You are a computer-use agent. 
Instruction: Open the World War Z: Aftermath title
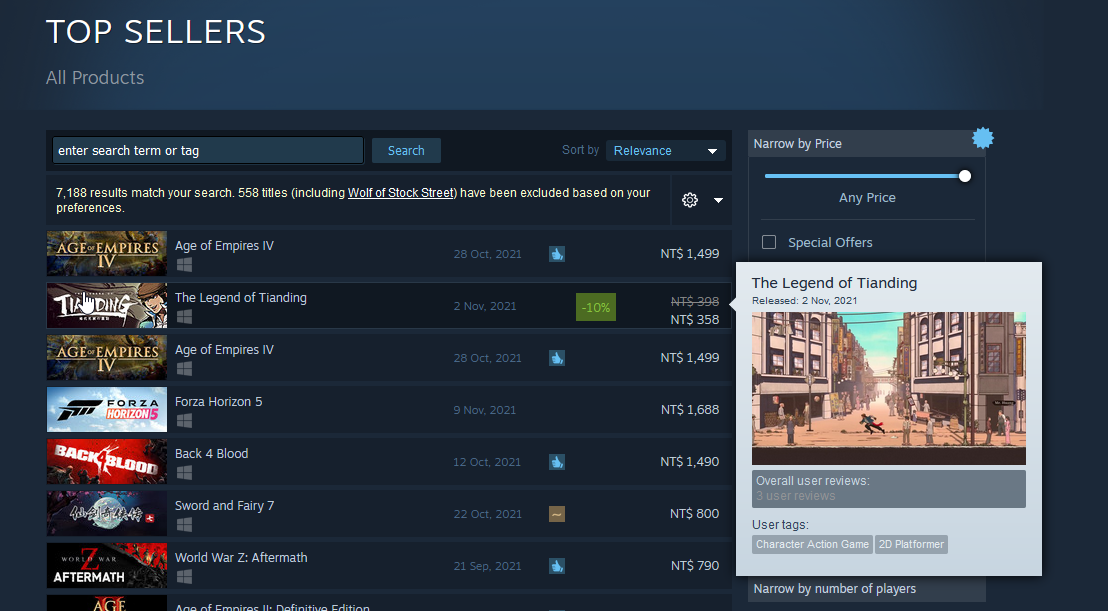pos(241,557)
